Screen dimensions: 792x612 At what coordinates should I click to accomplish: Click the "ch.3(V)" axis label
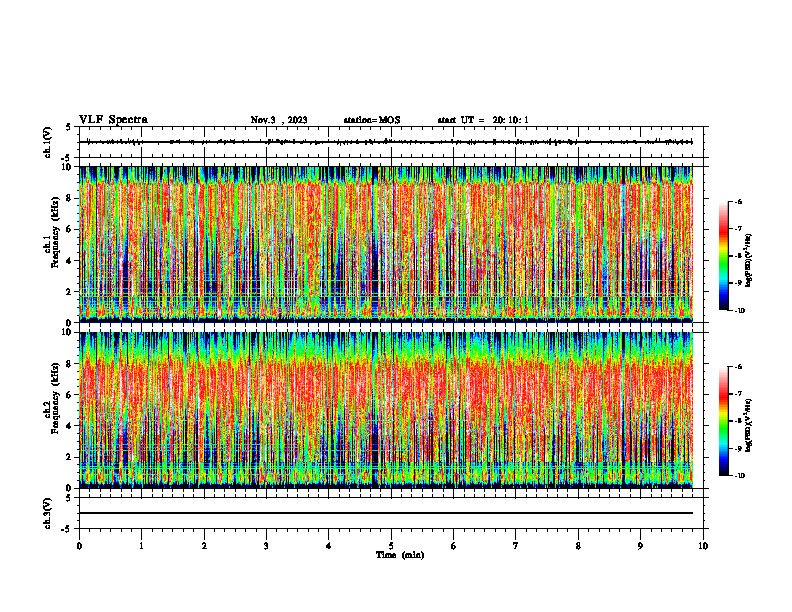click(47, 514)
